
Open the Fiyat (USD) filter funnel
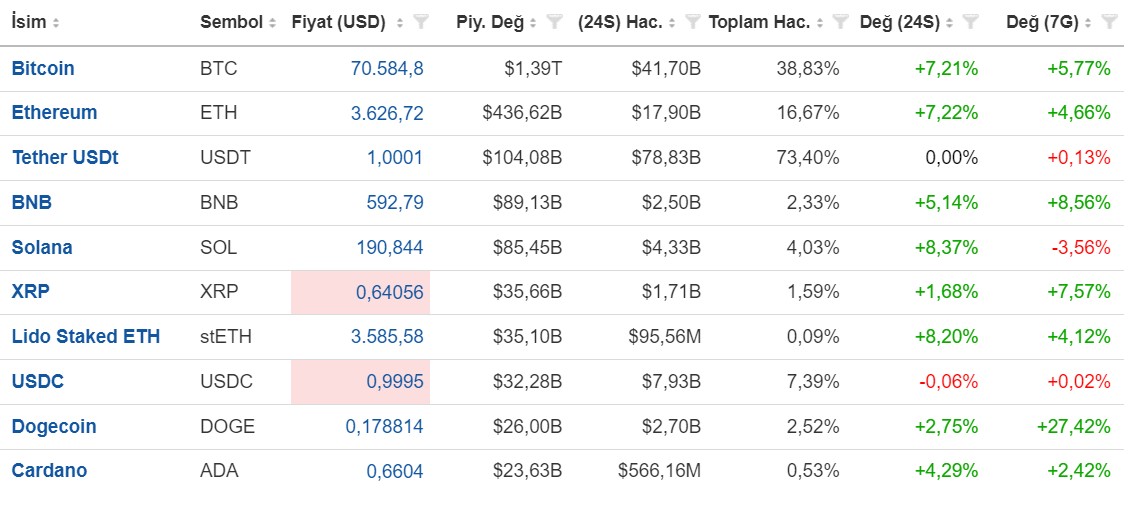[420, 23]
